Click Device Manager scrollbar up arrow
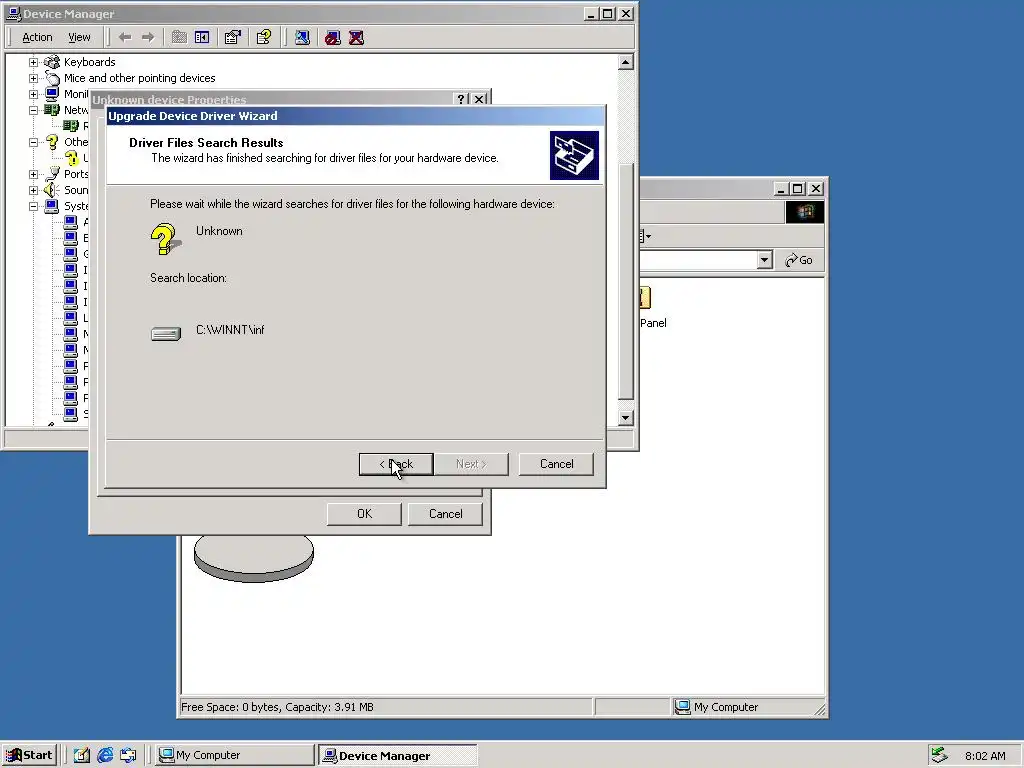1024x768 pixels. [x=626, y=63]
